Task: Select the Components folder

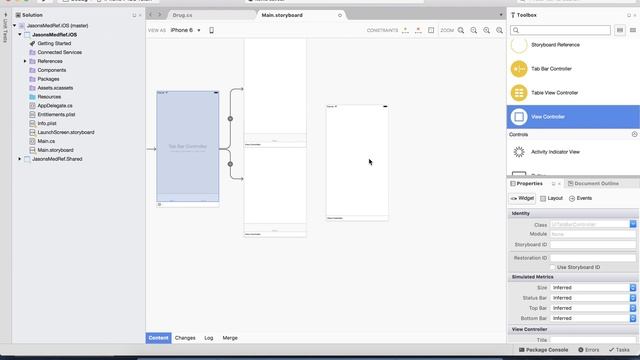Action: tap(51, 70)
